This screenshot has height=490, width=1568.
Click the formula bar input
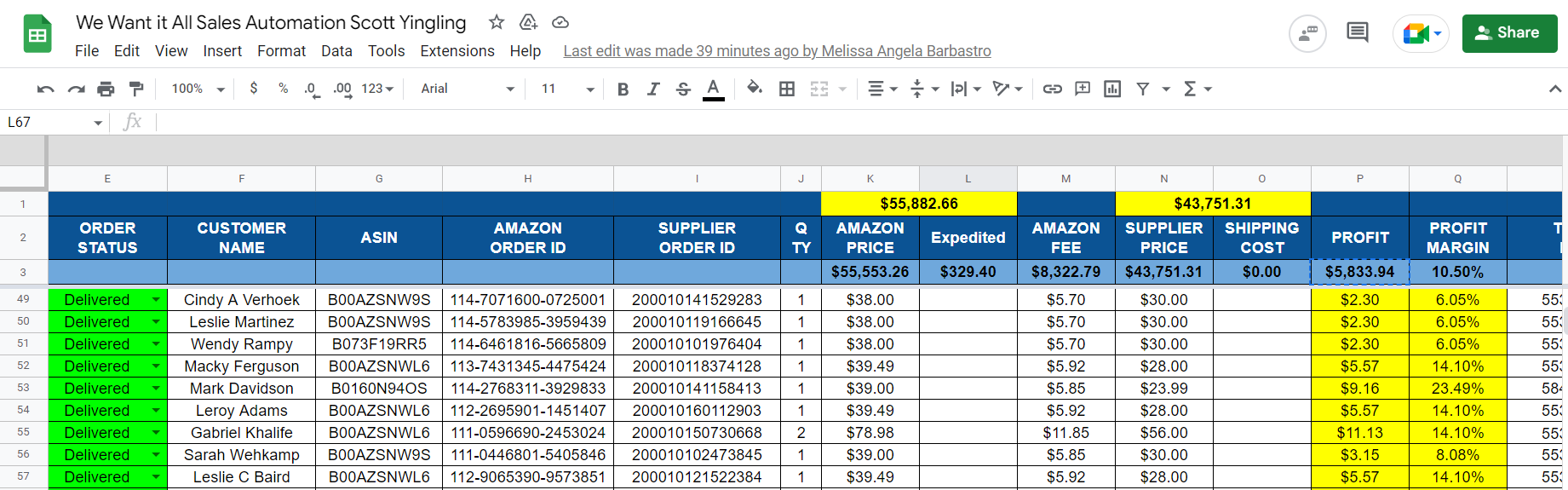(x=860, y=123)
